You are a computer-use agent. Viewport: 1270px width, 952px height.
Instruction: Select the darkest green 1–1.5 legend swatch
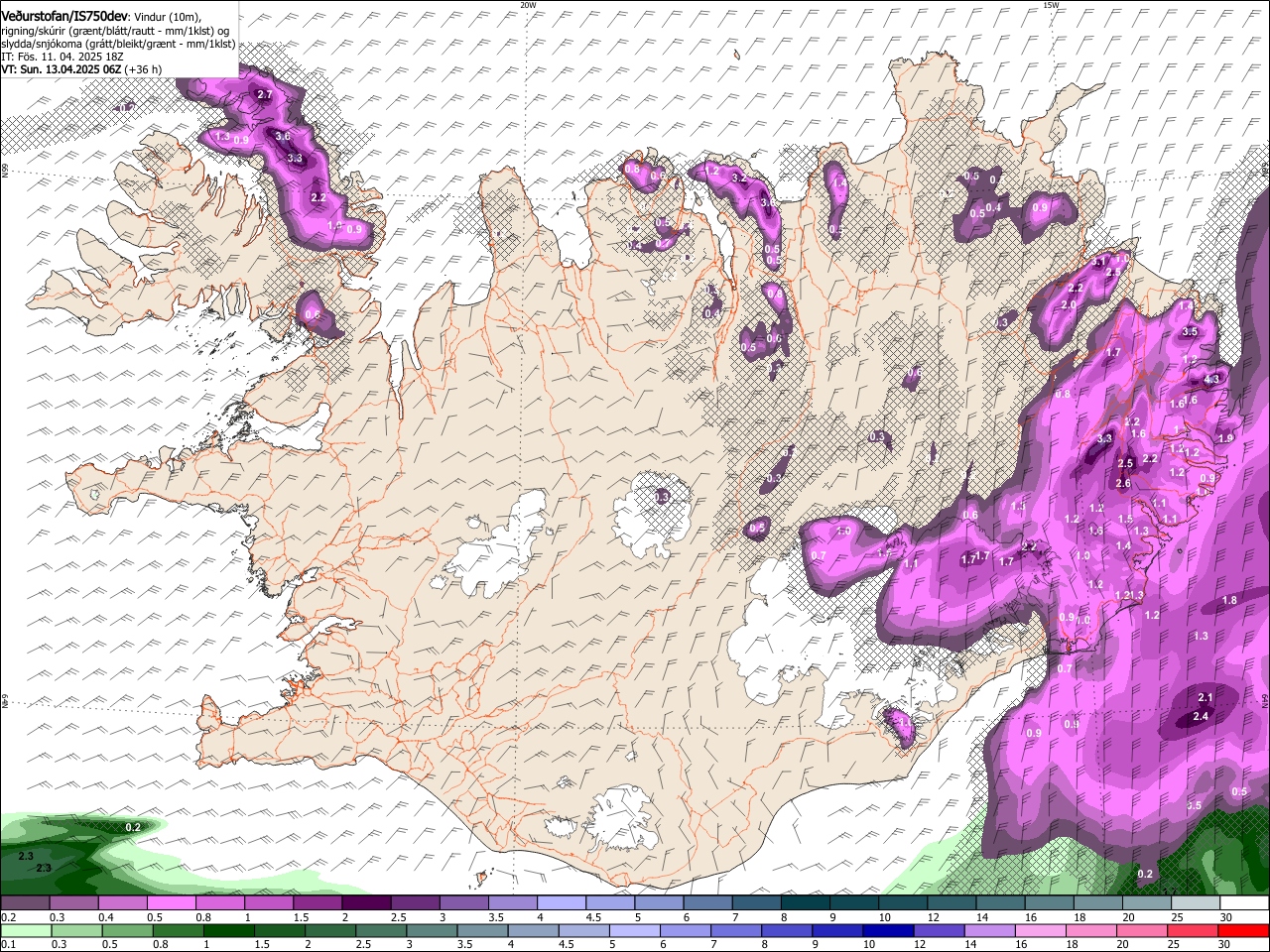click(x=228, y=931)
